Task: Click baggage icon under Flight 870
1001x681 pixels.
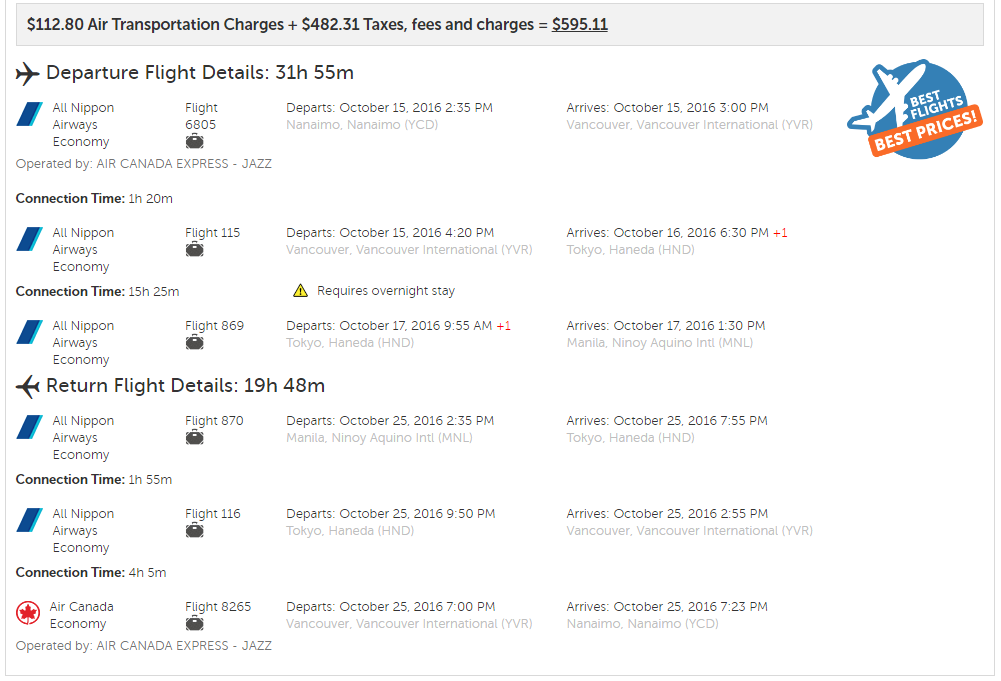Action: (x=195, y=438)
